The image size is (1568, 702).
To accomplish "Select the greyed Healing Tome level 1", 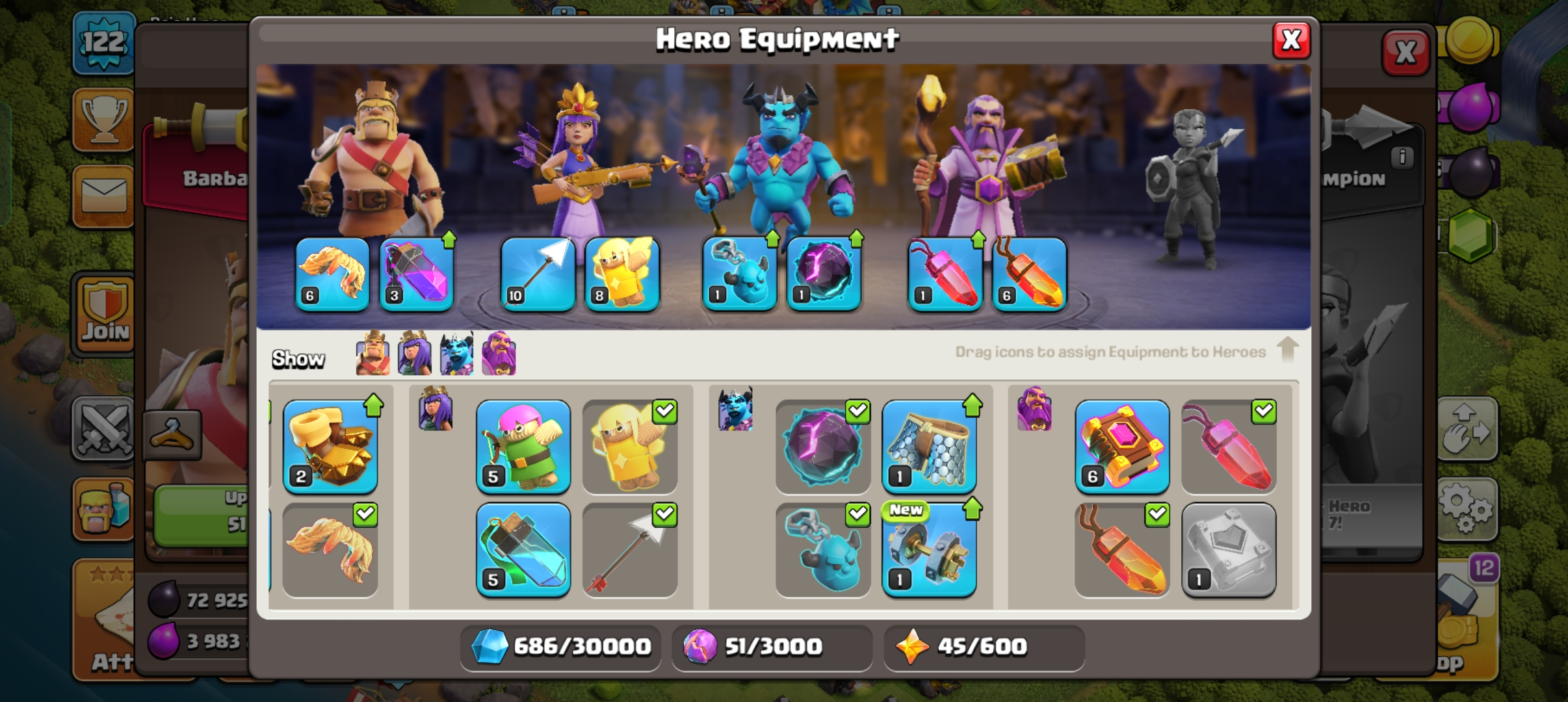I will tap(1229, 550).
